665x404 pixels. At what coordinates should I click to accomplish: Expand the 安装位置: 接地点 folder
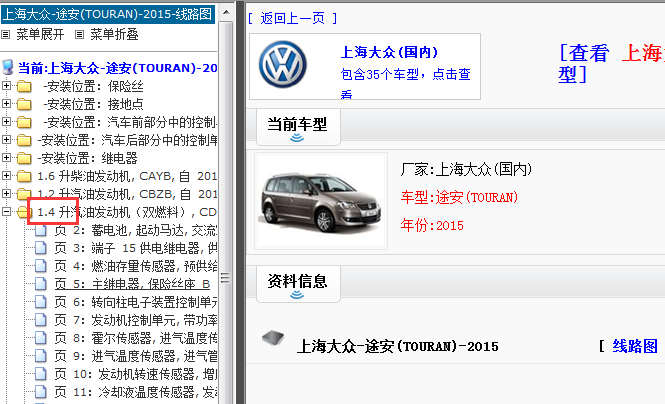click(6, 103)
